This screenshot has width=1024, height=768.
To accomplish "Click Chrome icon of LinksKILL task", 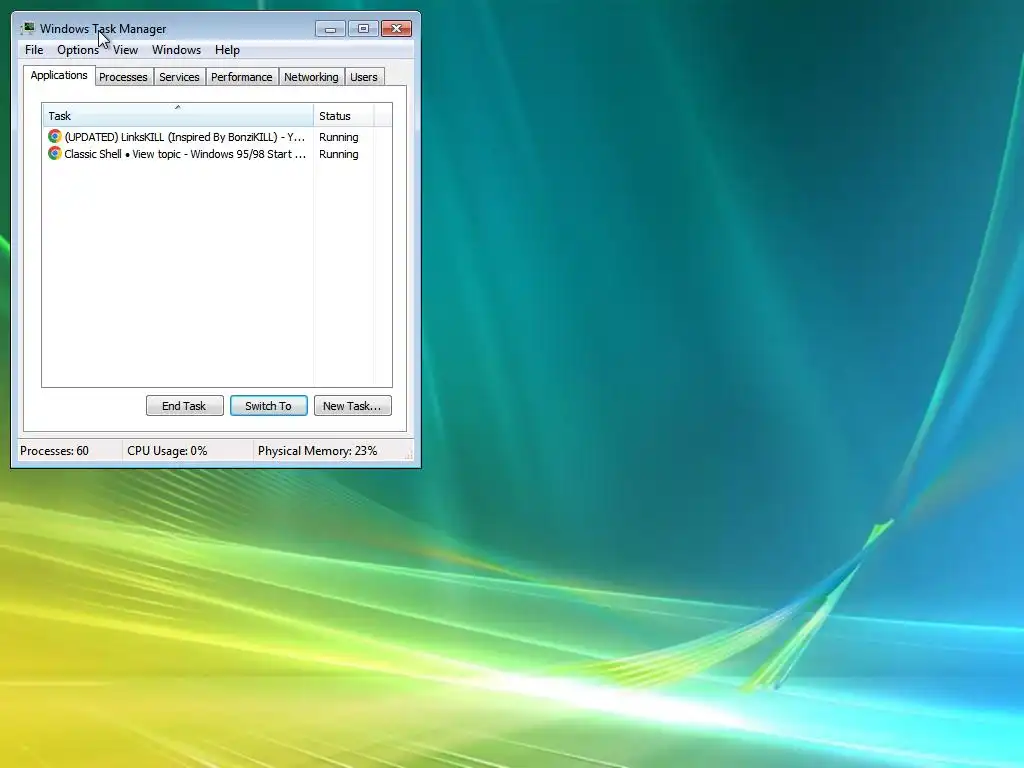I will pyautogui.click(x=55, y=136).
